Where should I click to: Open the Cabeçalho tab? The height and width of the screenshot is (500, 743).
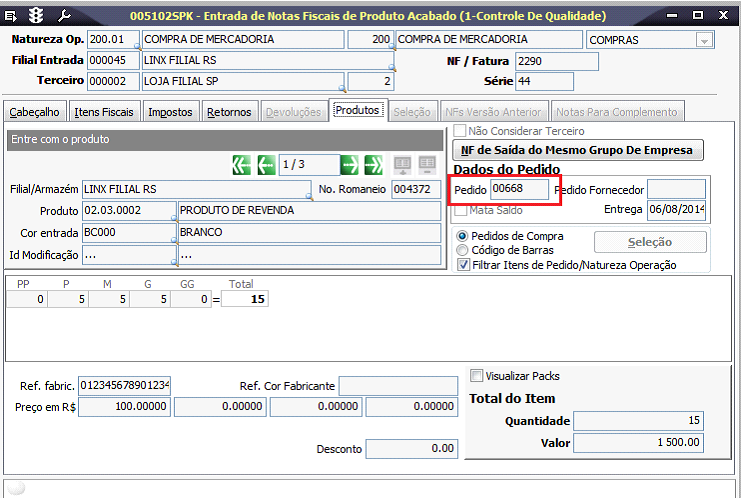36,112
